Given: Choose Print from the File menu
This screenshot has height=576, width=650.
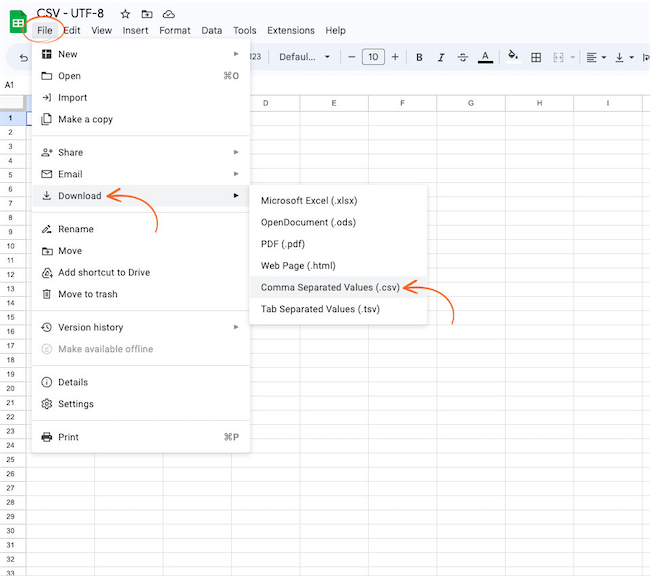Looking at the screenshot, I should [141, 437].
